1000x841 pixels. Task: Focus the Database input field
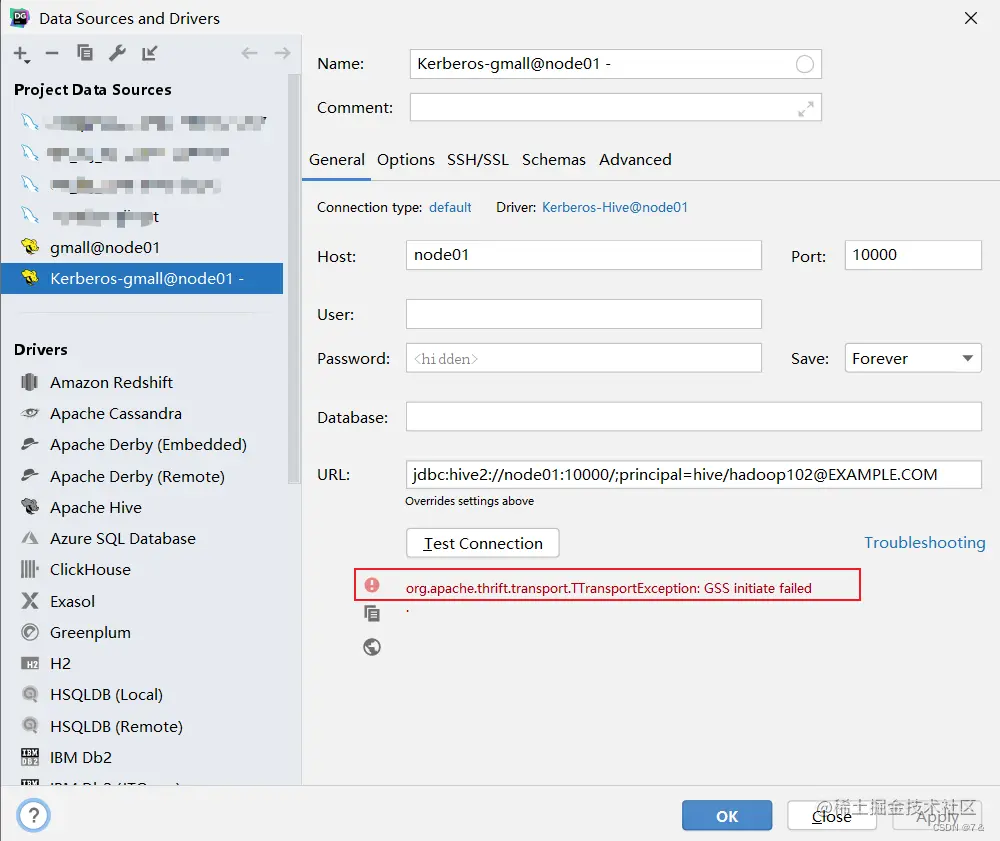[693, 417]
